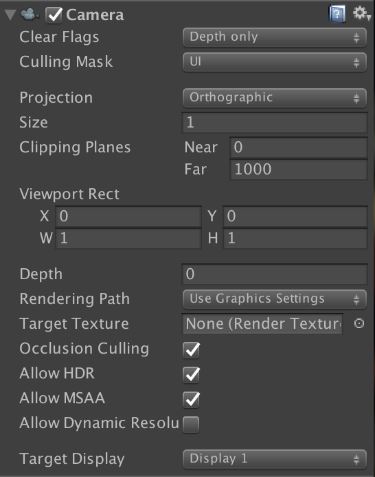Open the Target Texture object picker circle
This screenshot has height=477, width=375.
coord(359,323)
